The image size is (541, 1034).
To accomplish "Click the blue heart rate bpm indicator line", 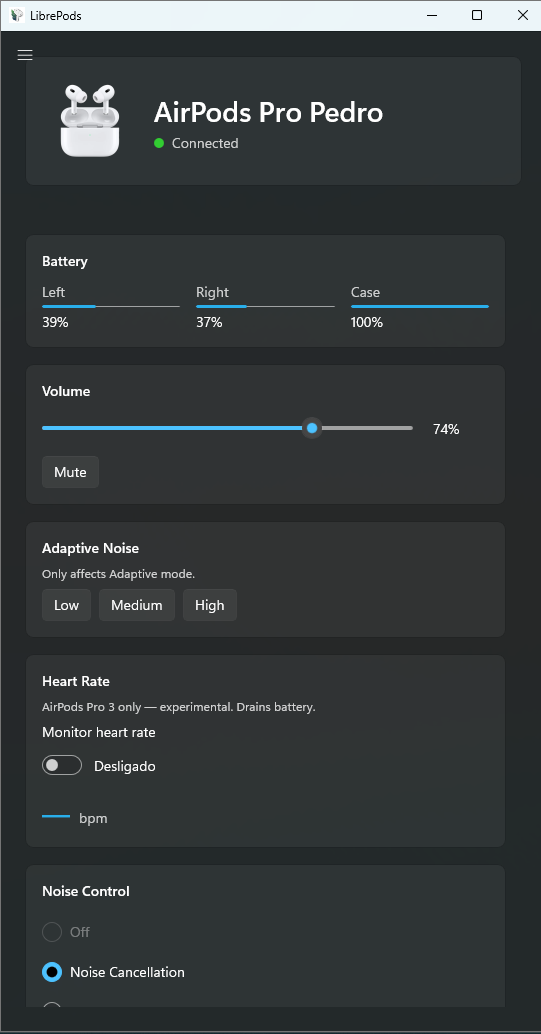I will (x=56, y=816).
